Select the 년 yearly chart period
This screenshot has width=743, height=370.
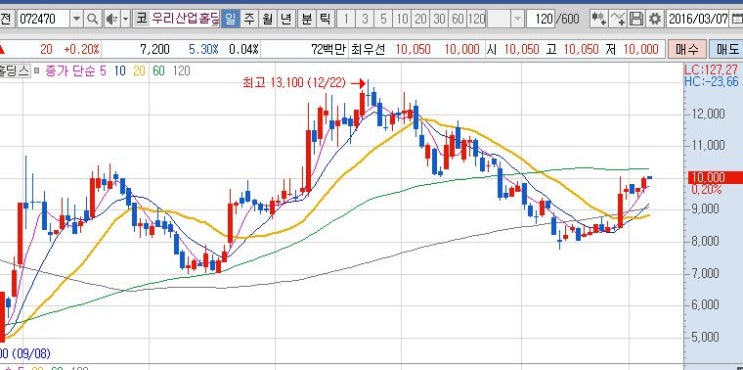[286, 19]
